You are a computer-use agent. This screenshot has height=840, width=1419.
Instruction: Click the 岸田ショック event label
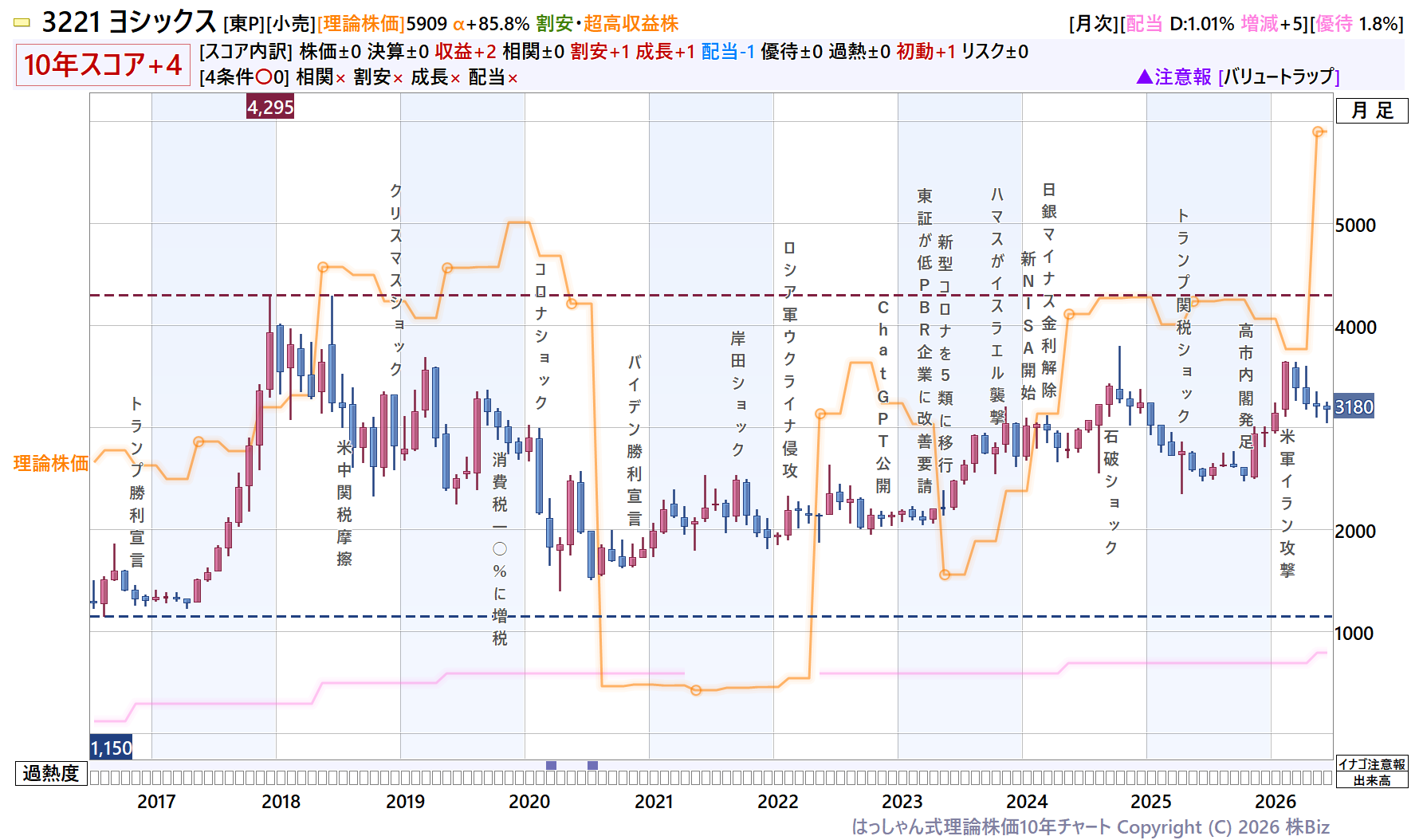click(x=738, y=394)
